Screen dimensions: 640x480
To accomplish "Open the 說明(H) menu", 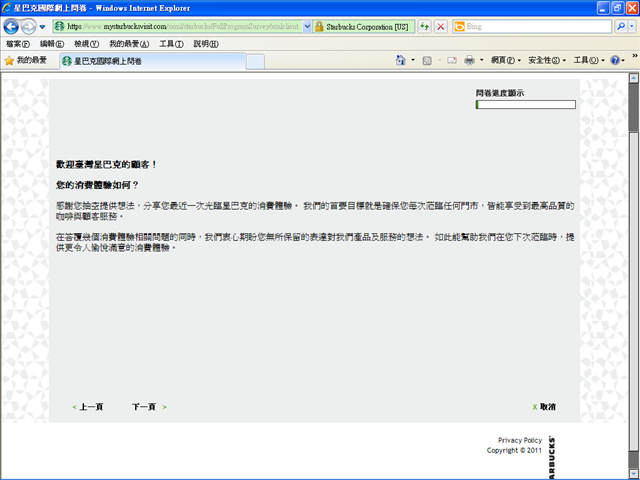I will pos(206,44).
